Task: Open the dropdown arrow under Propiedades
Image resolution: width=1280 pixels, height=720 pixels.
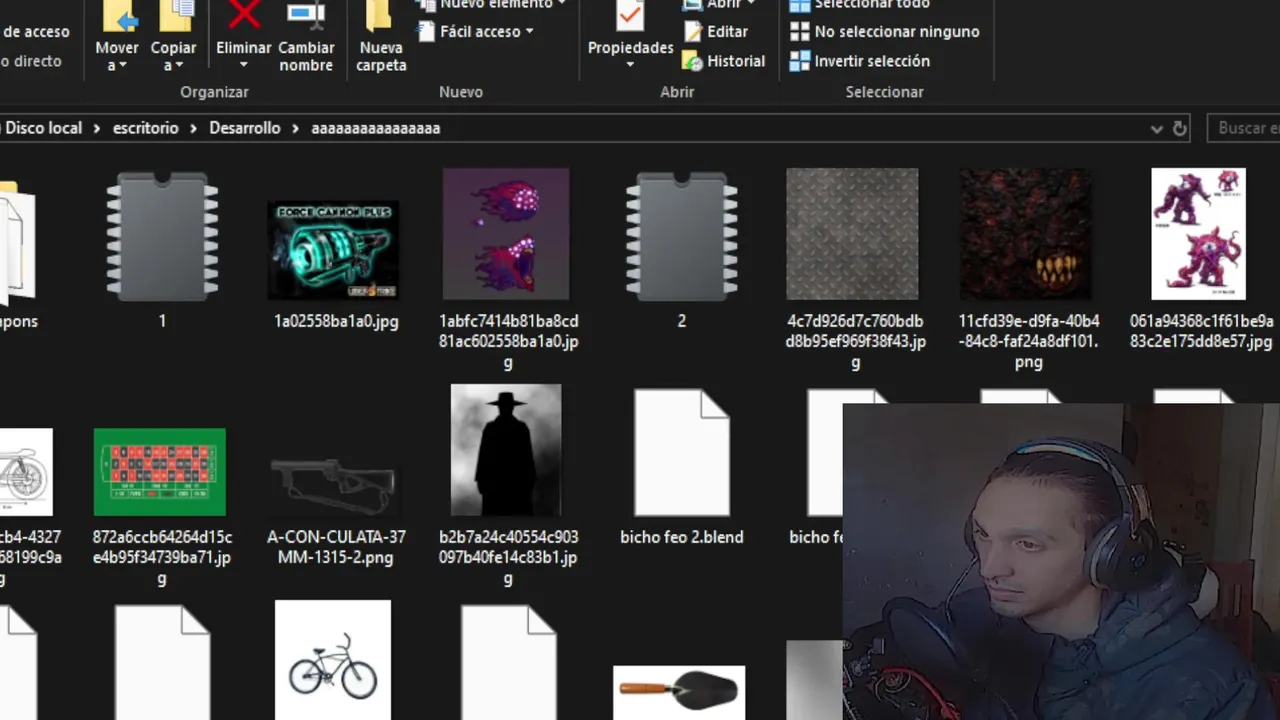Action: click(630, 66)
